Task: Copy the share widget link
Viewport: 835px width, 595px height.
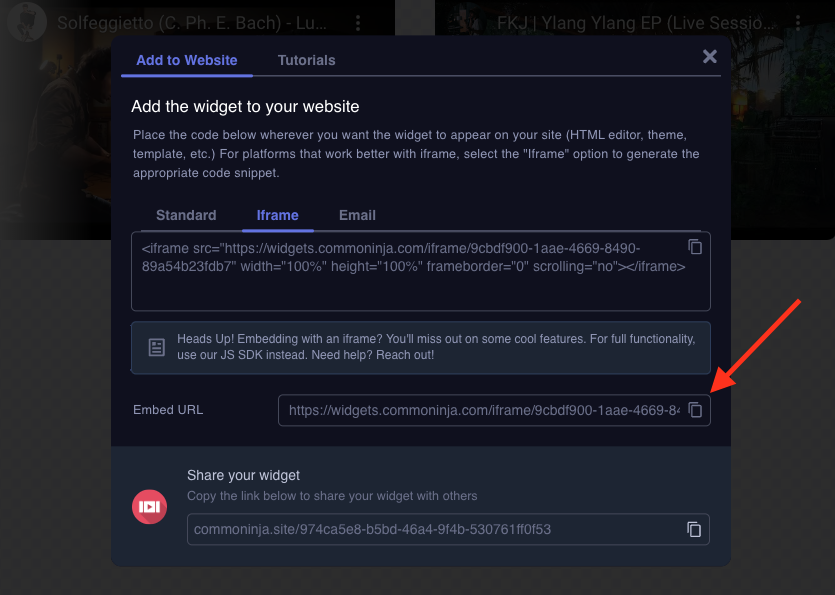Action: point(694,529)
